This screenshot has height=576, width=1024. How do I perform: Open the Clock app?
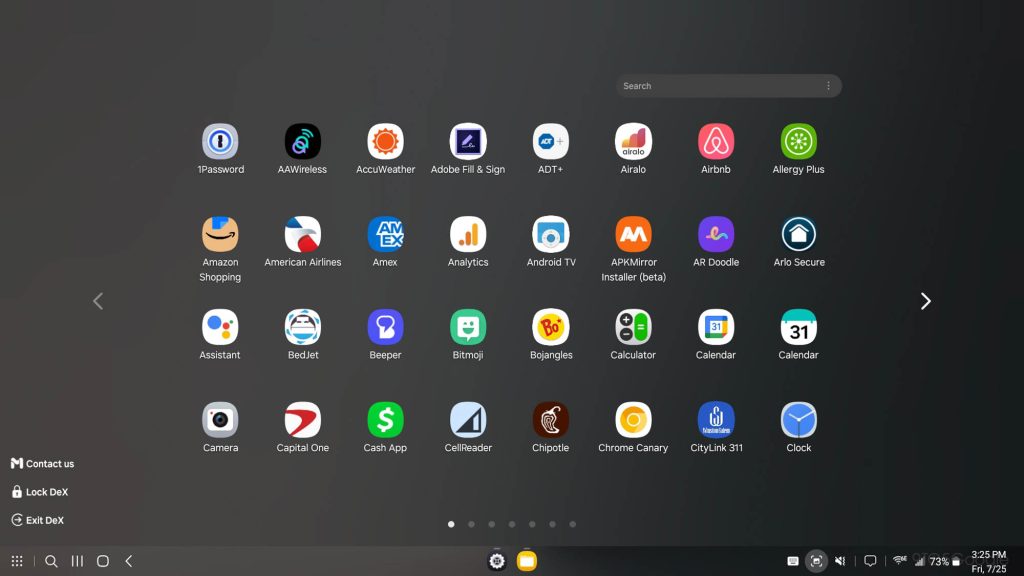tap(798, 421)
